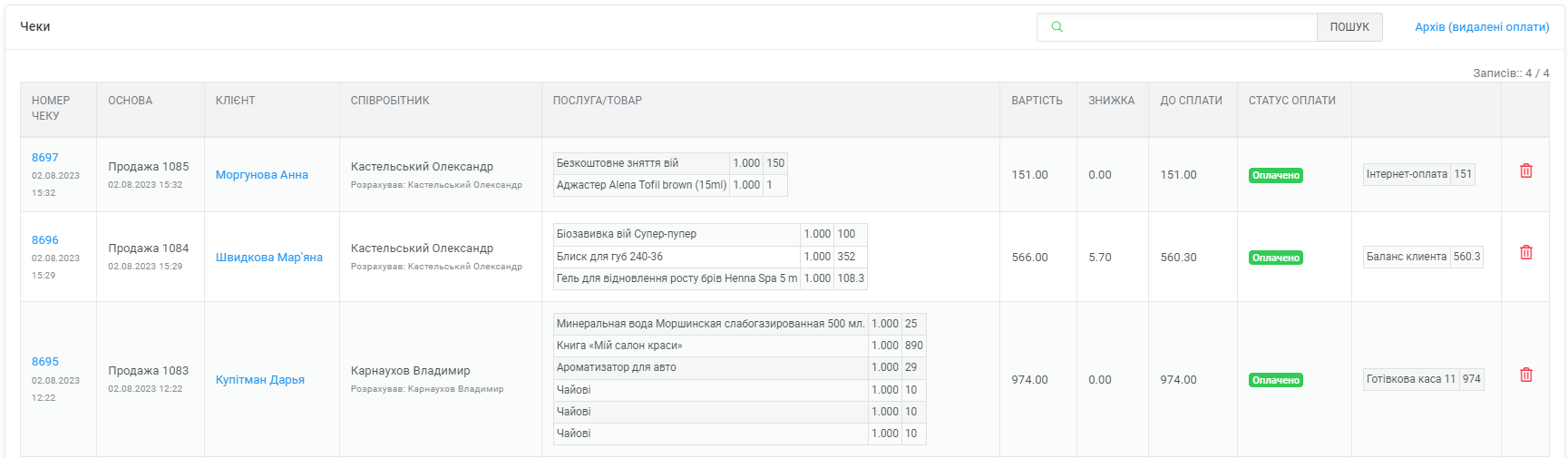This screenshot has height=458, width=1568.
Task: Click the Оплачено badge for receipt 8696
Action: click(1275, 258)
